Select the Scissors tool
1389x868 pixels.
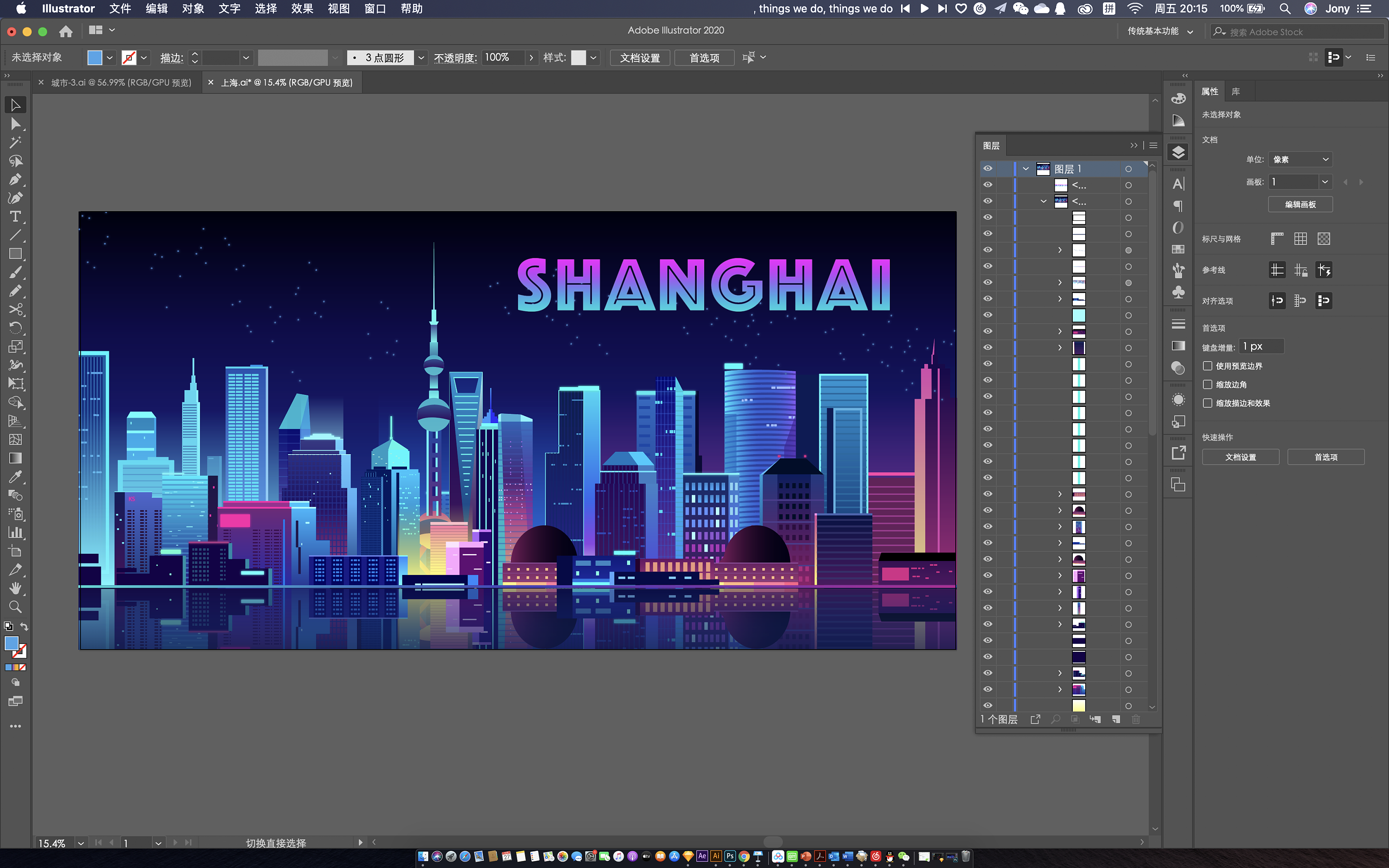click(x=15, y=310)
